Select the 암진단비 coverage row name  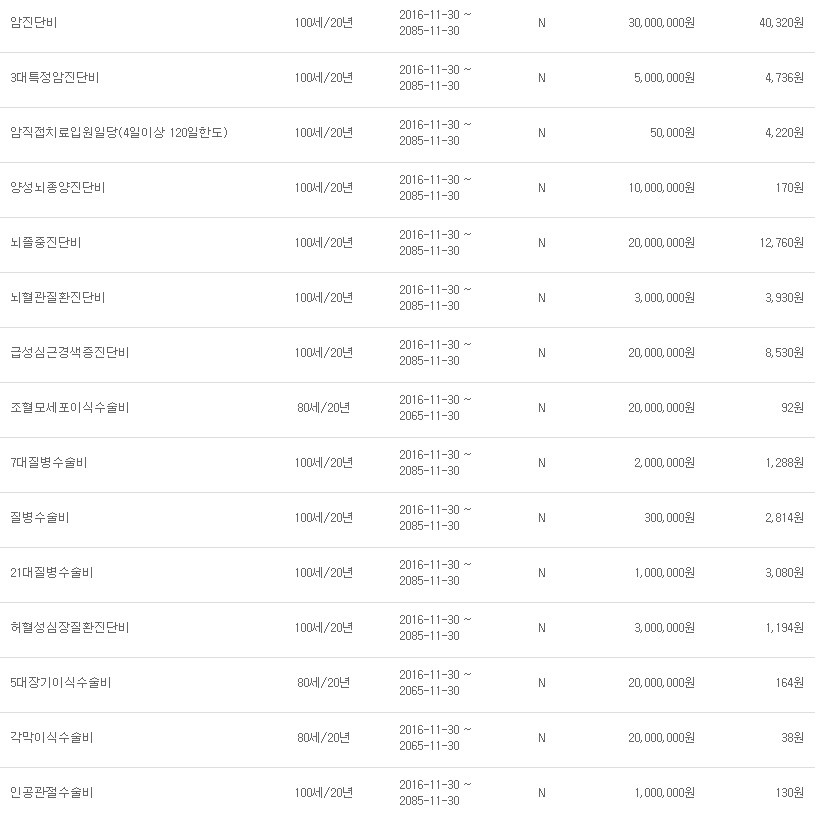33,23
